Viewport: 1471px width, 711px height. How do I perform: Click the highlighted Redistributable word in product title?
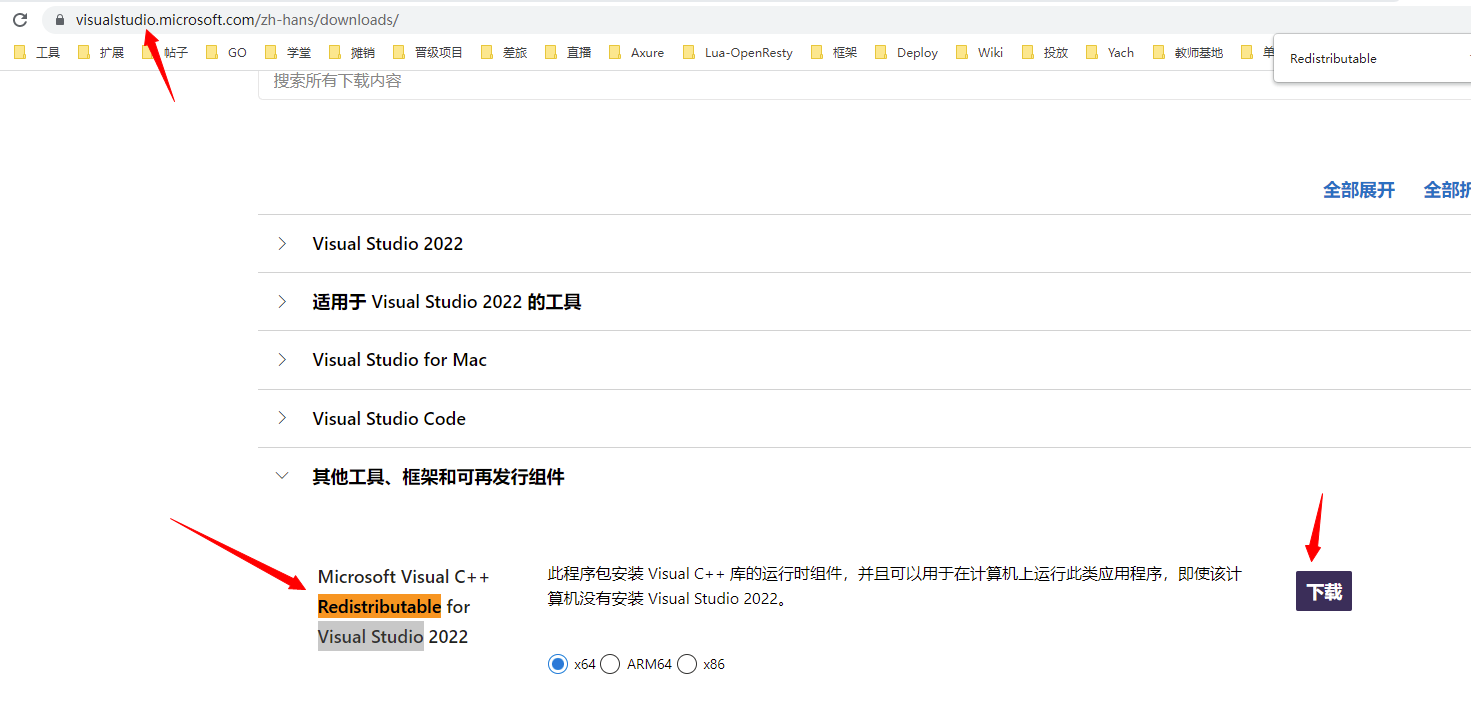click(379, 607)
